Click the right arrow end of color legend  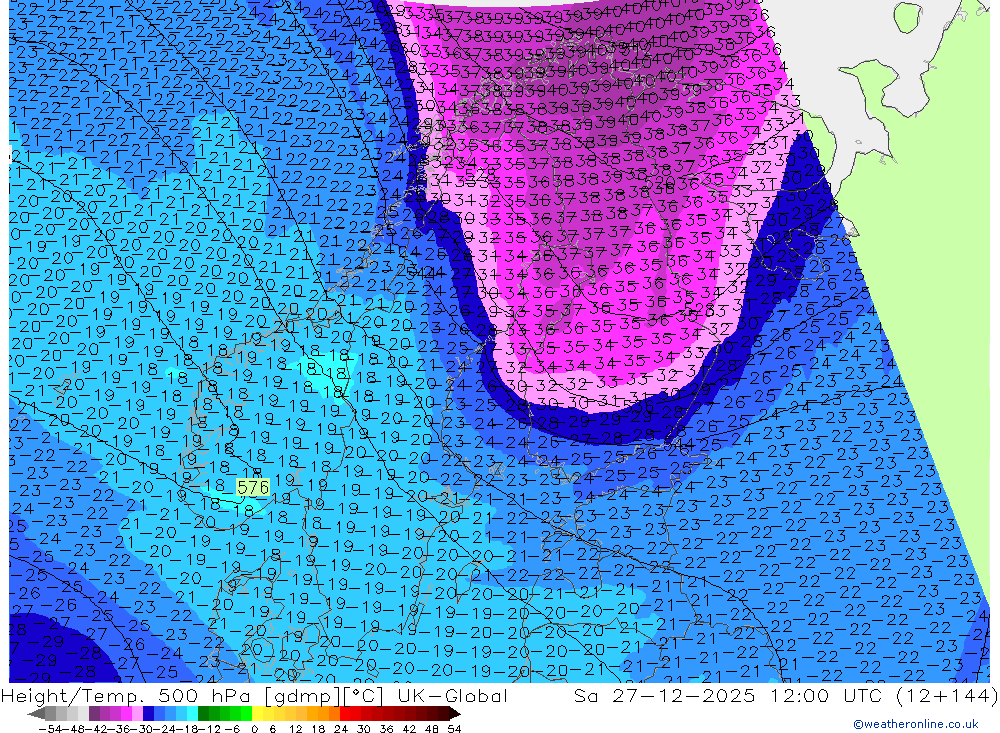tap(455, 714)
